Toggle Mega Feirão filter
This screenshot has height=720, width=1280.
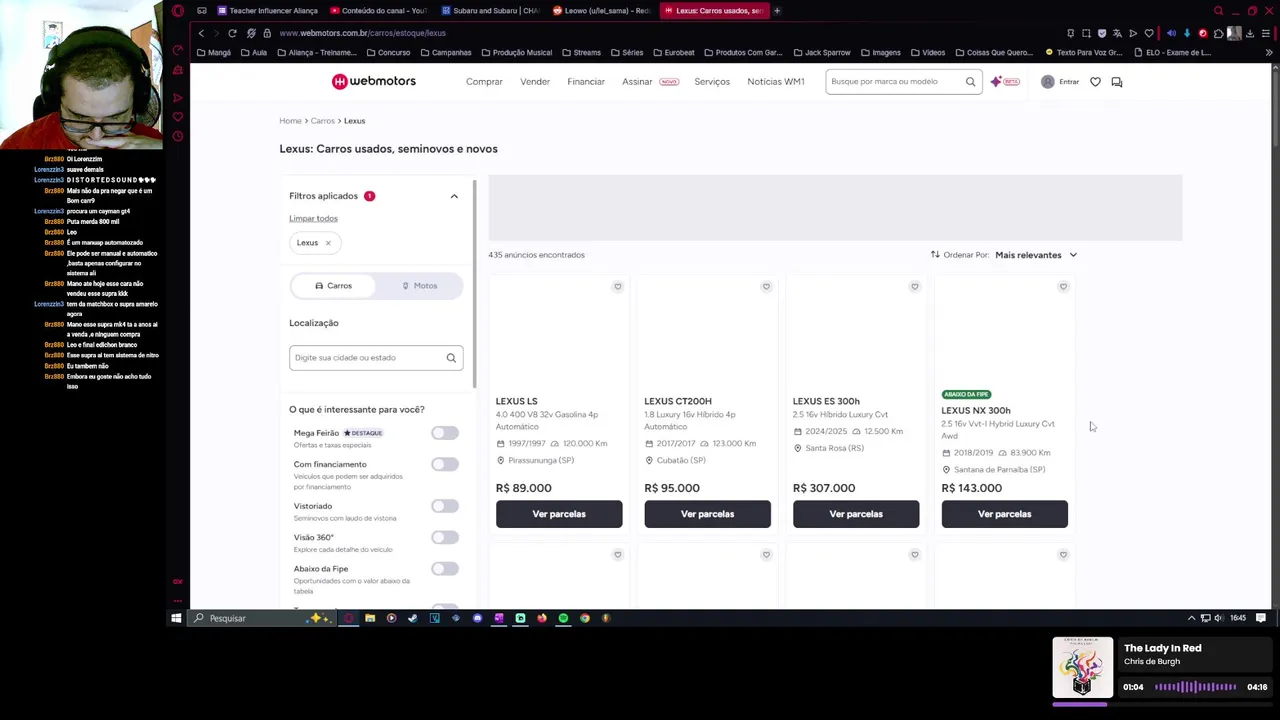coord(445,433)
